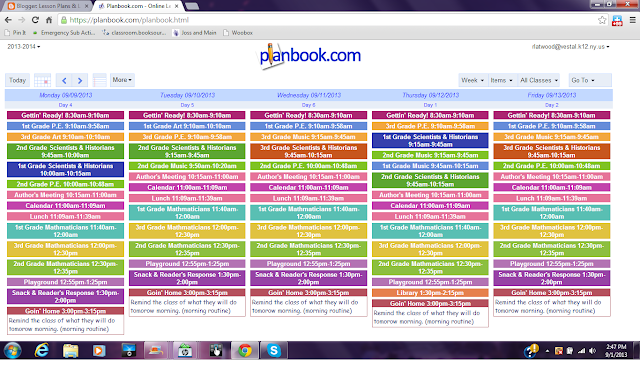Open the month calendar view icon
The width and height of the screenshot is (640, 369).
click(42, 80)
